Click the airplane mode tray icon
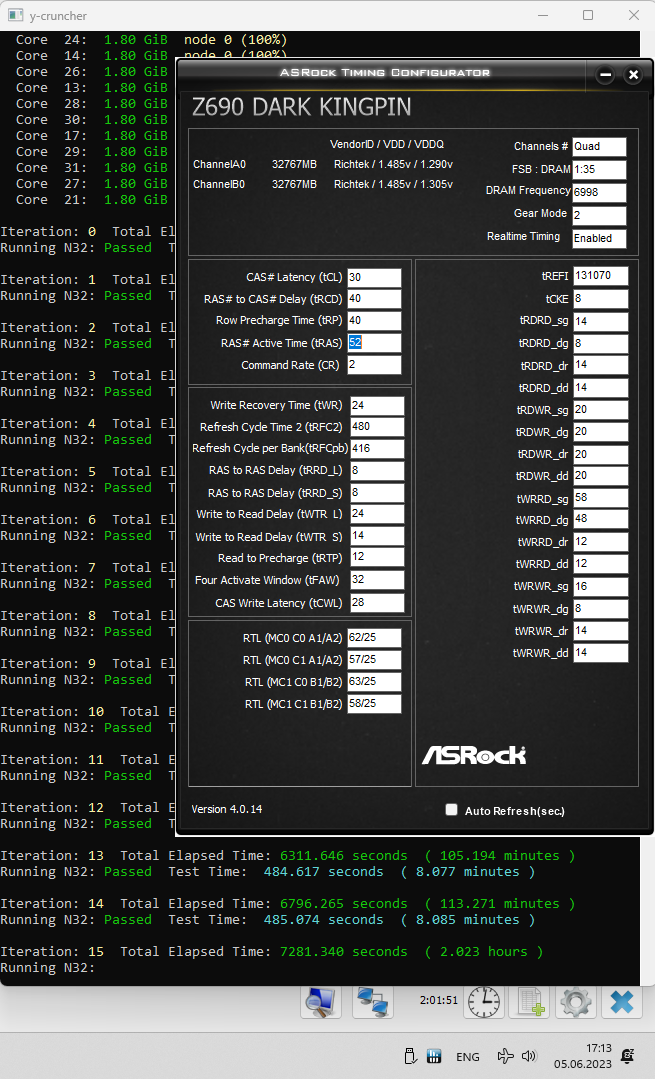This screenshot has height=1079, width=655. click(x=505, y=1056)
